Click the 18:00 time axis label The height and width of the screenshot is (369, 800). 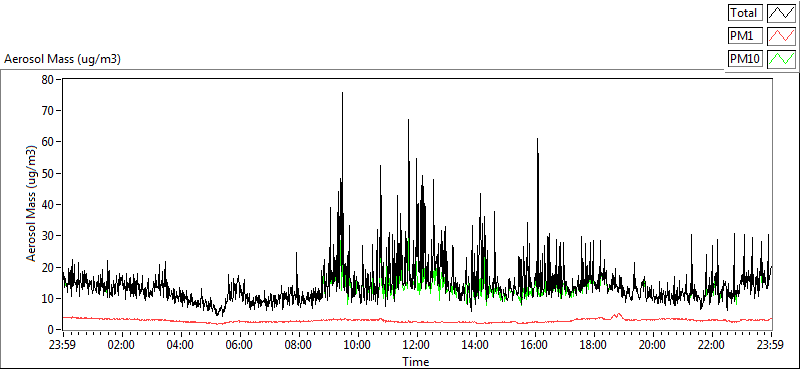click(x=594, y=345)
